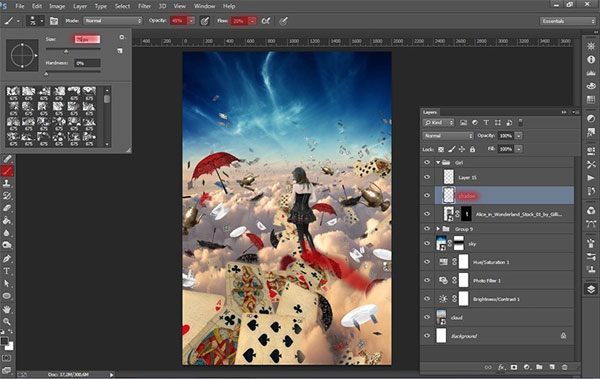Open the Essentials workspace dropdown

[x=567, y=21]
